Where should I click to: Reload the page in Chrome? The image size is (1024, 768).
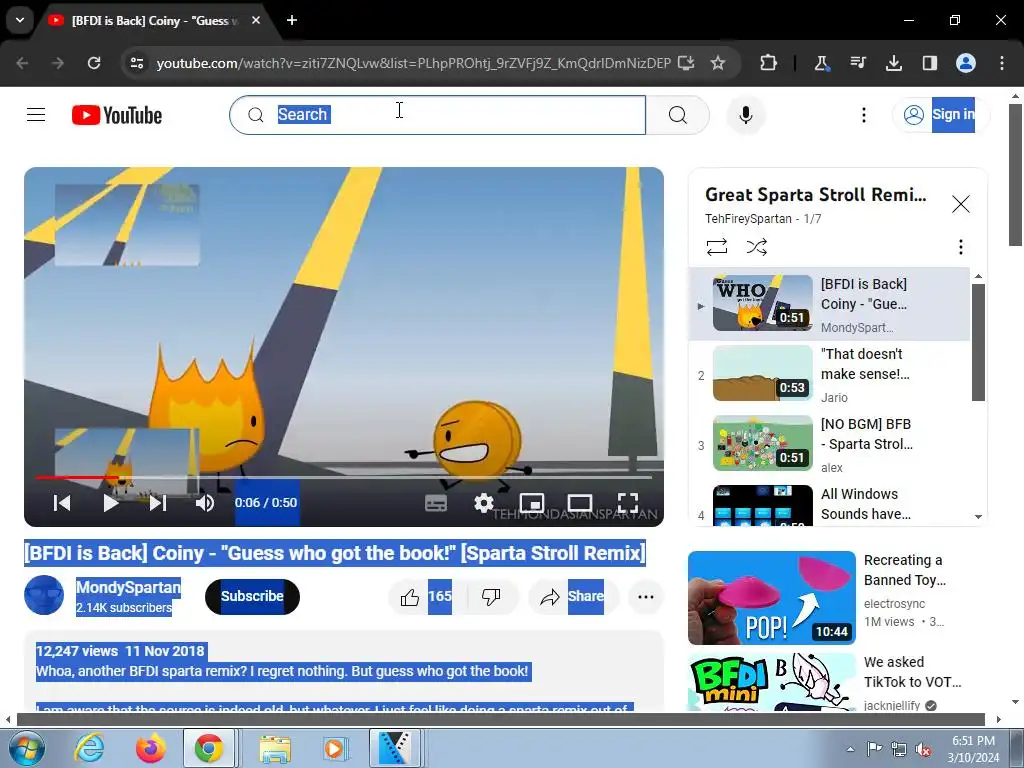[x=94, y=63]
